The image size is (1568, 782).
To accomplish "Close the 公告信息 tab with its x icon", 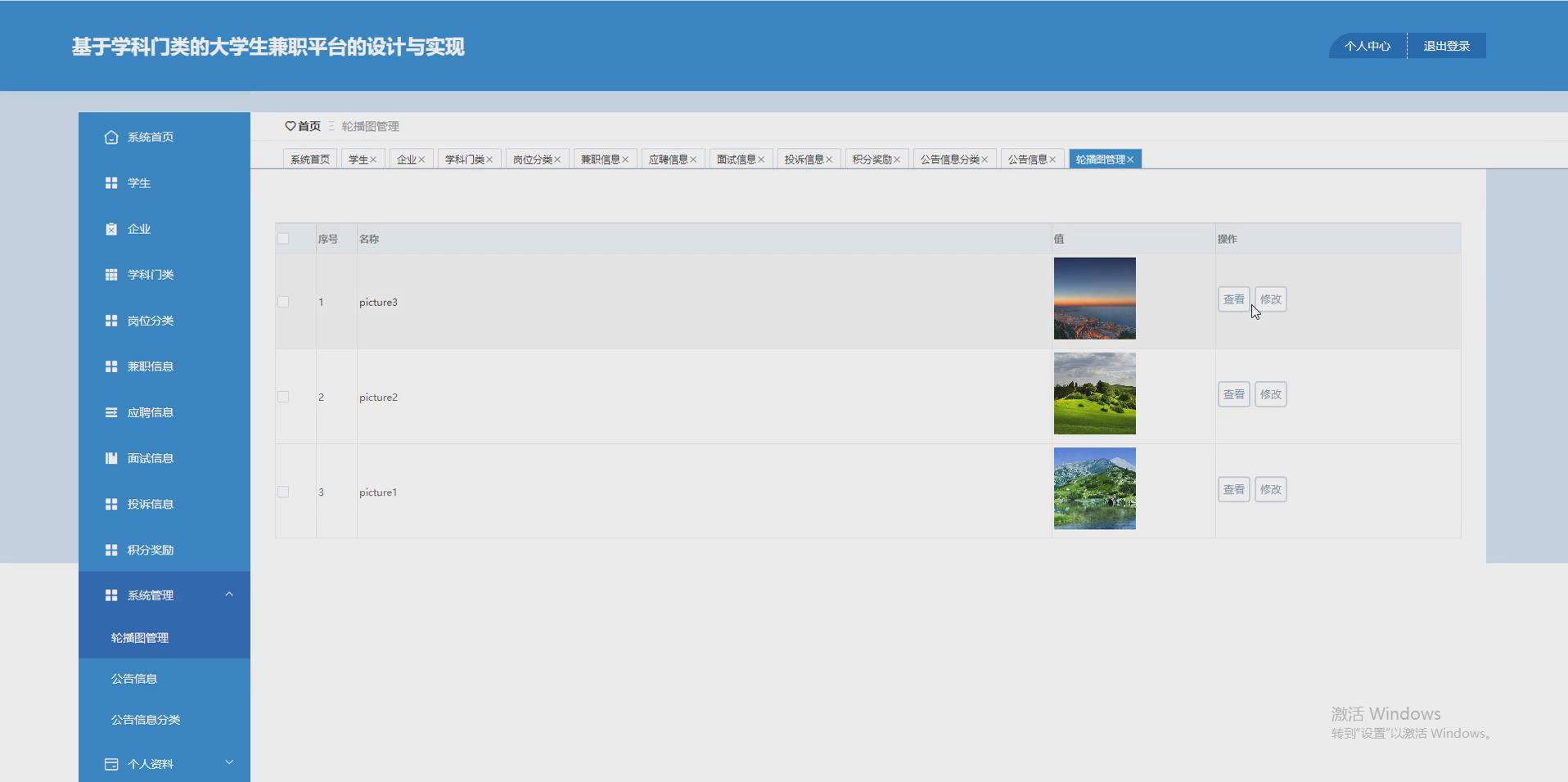I will 1052,160.
